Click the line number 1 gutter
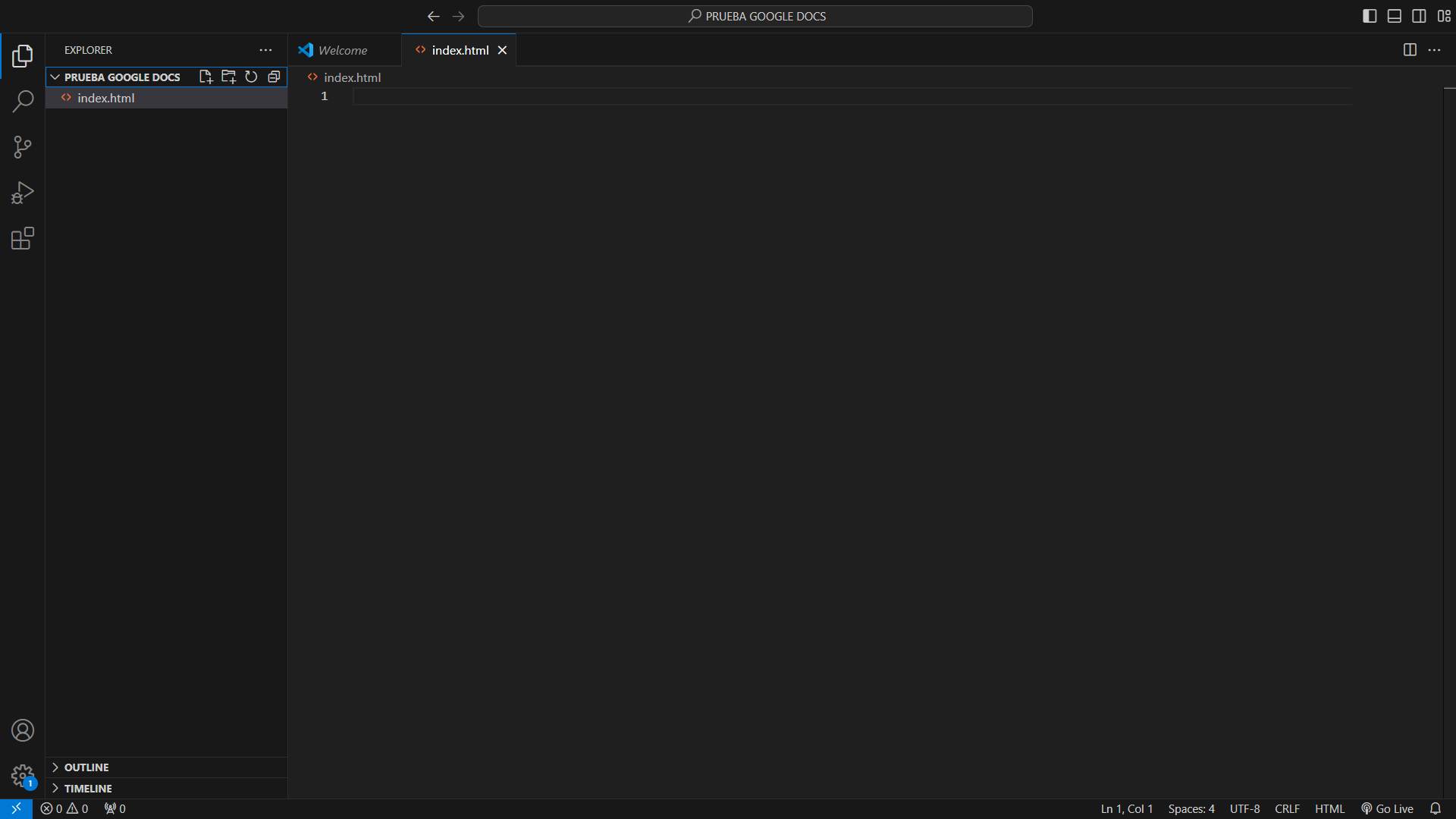This screenshot has height=819, width=1456. pos(324,96)
